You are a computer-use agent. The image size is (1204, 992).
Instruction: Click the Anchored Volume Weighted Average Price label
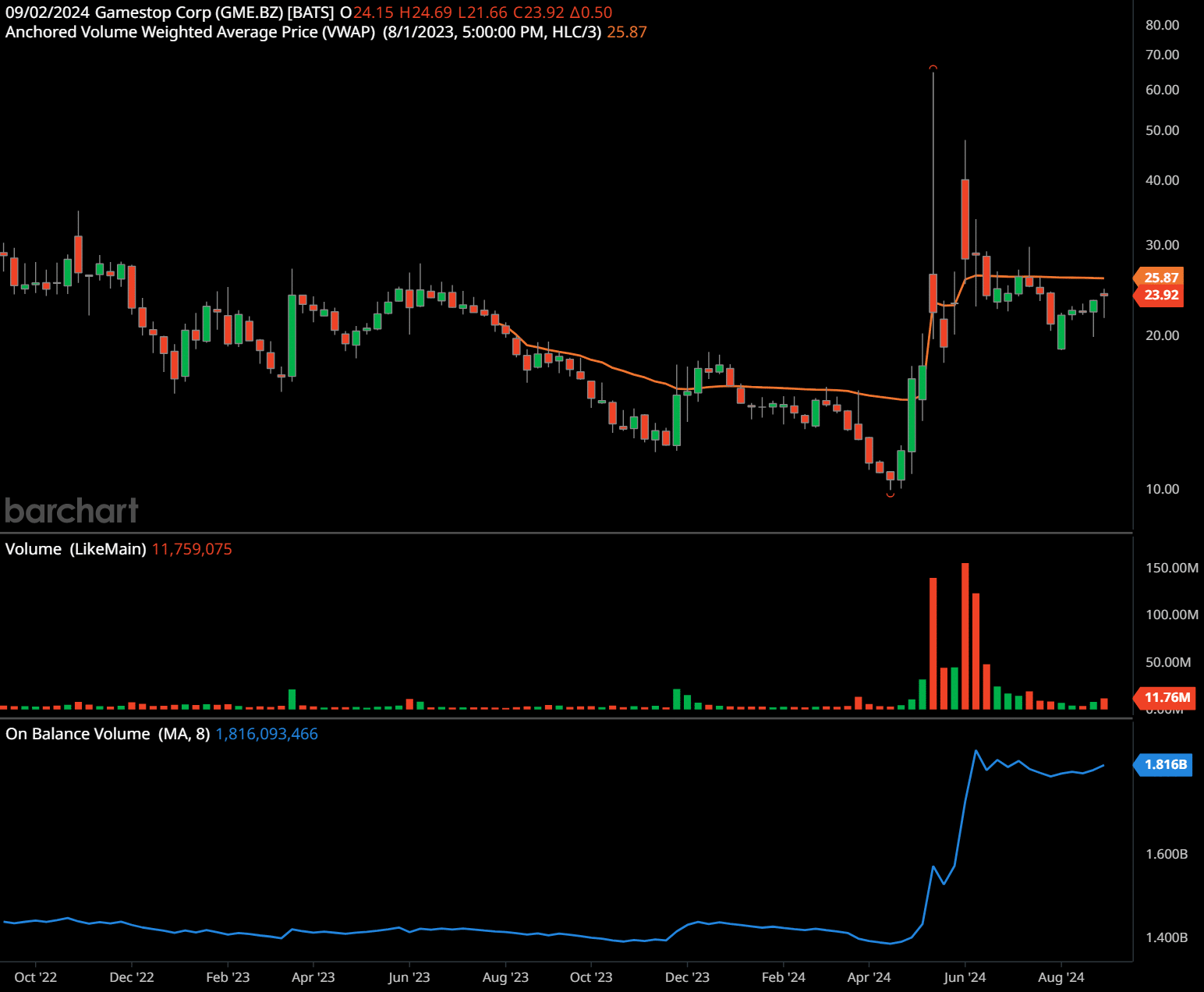(190, 32)
